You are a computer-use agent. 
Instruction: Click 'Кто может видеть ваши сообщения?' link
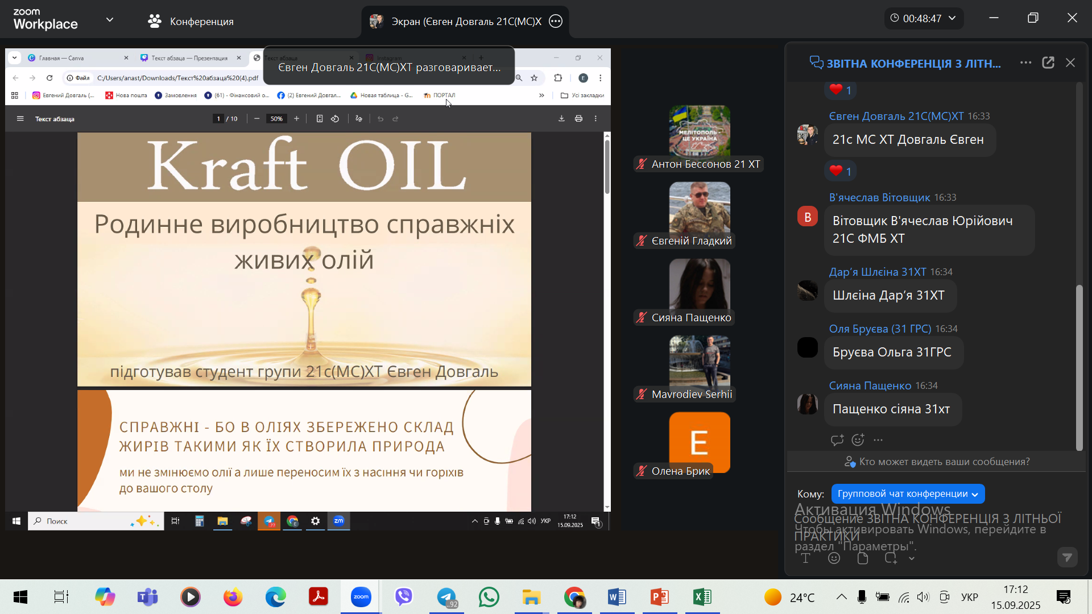tap(935, 462)
